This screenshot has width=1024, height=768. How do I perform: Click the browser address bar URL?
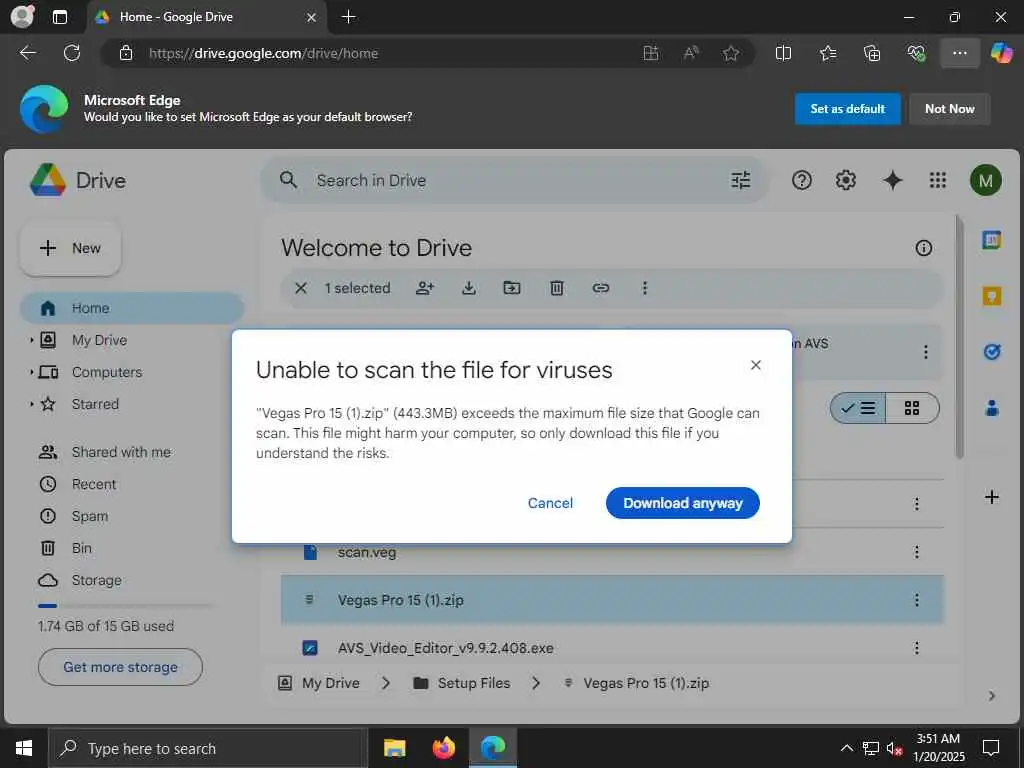point(263,54)
